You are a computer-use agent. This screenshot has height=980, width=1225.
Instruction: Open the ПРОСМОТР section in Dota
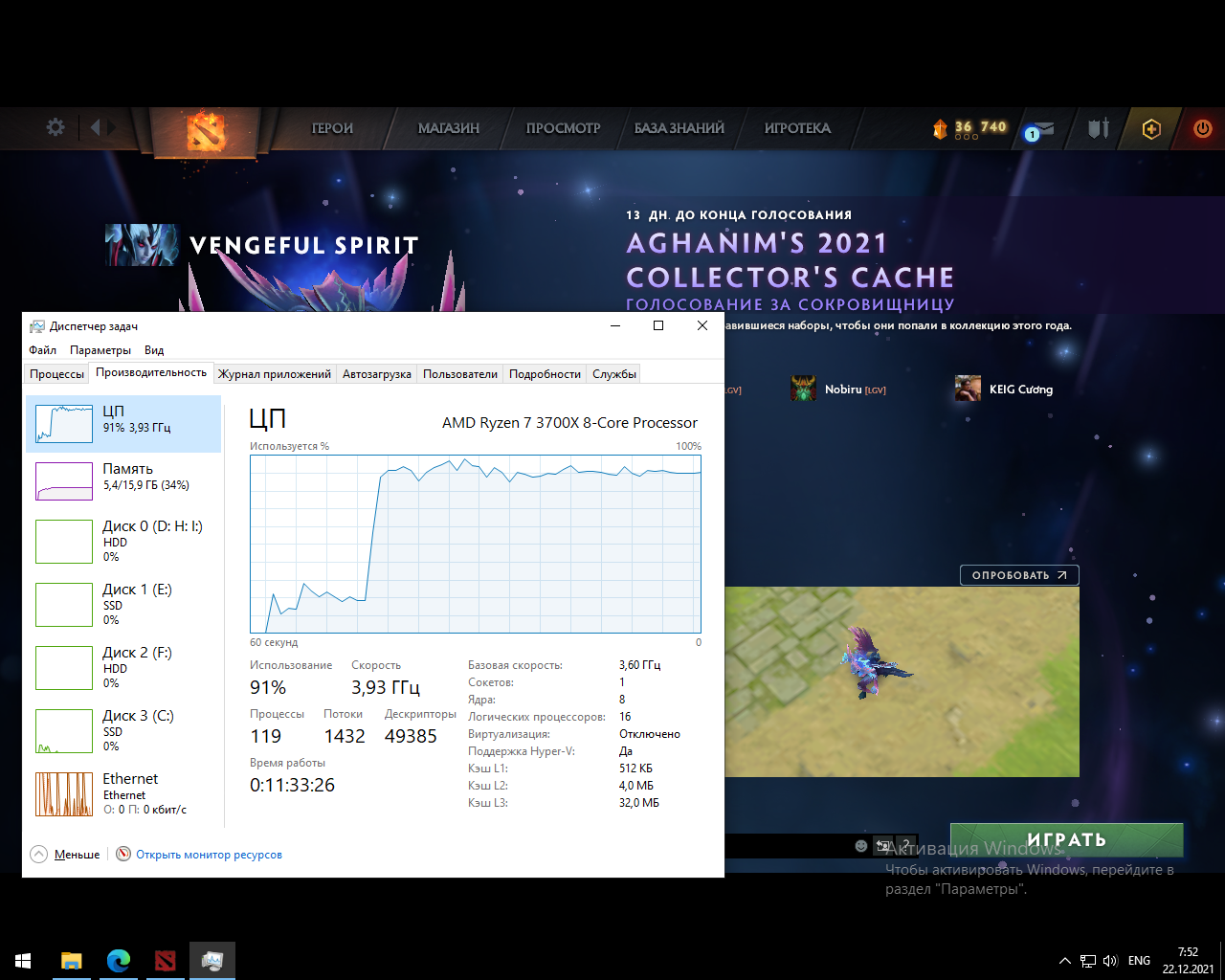[x=564, y=128]
